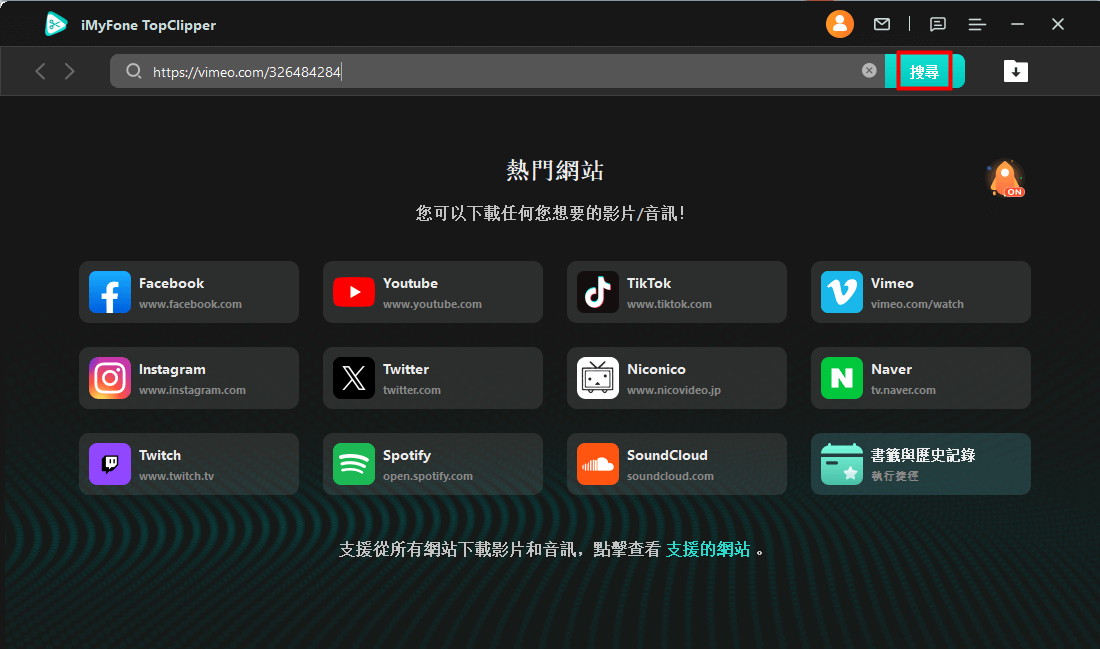Viewport: 1100px width, 649px height.
Task: Click the tv.naver.com text
Action: point(904,390)
